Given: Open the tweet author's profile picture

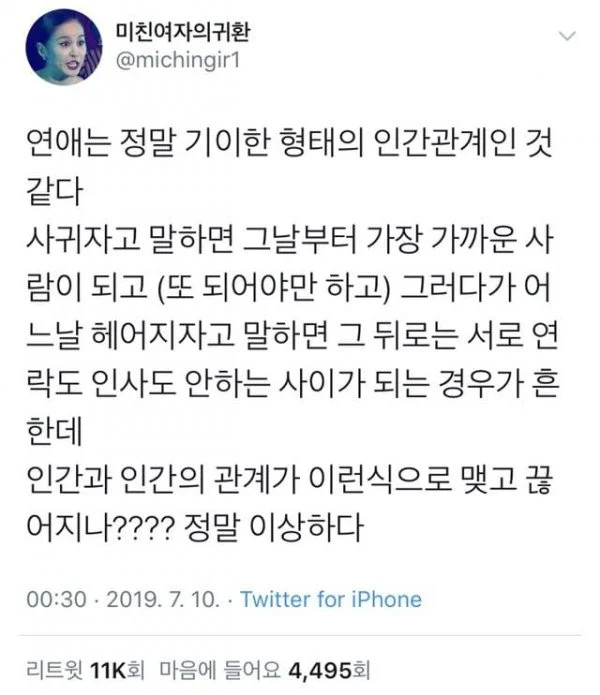Looking at the screenshot, I should (x=64, y=47).
